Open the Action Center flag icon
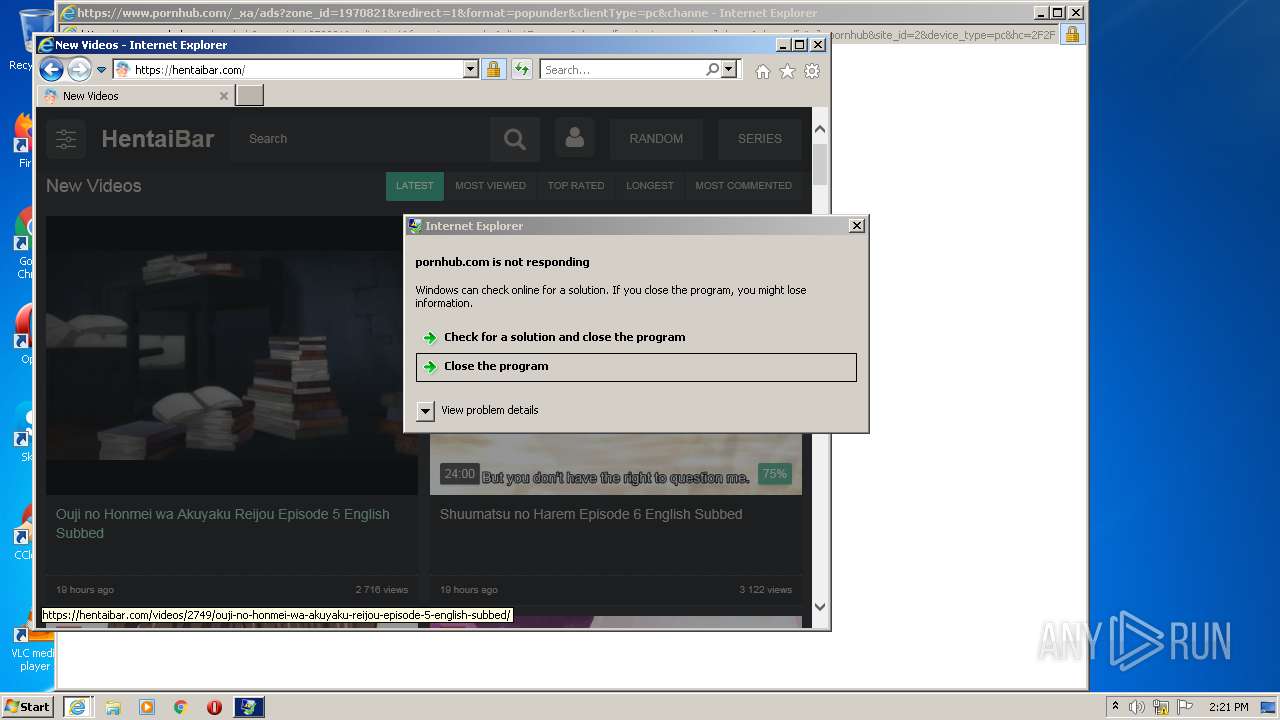1280x720 pixels. (1186, 707)
